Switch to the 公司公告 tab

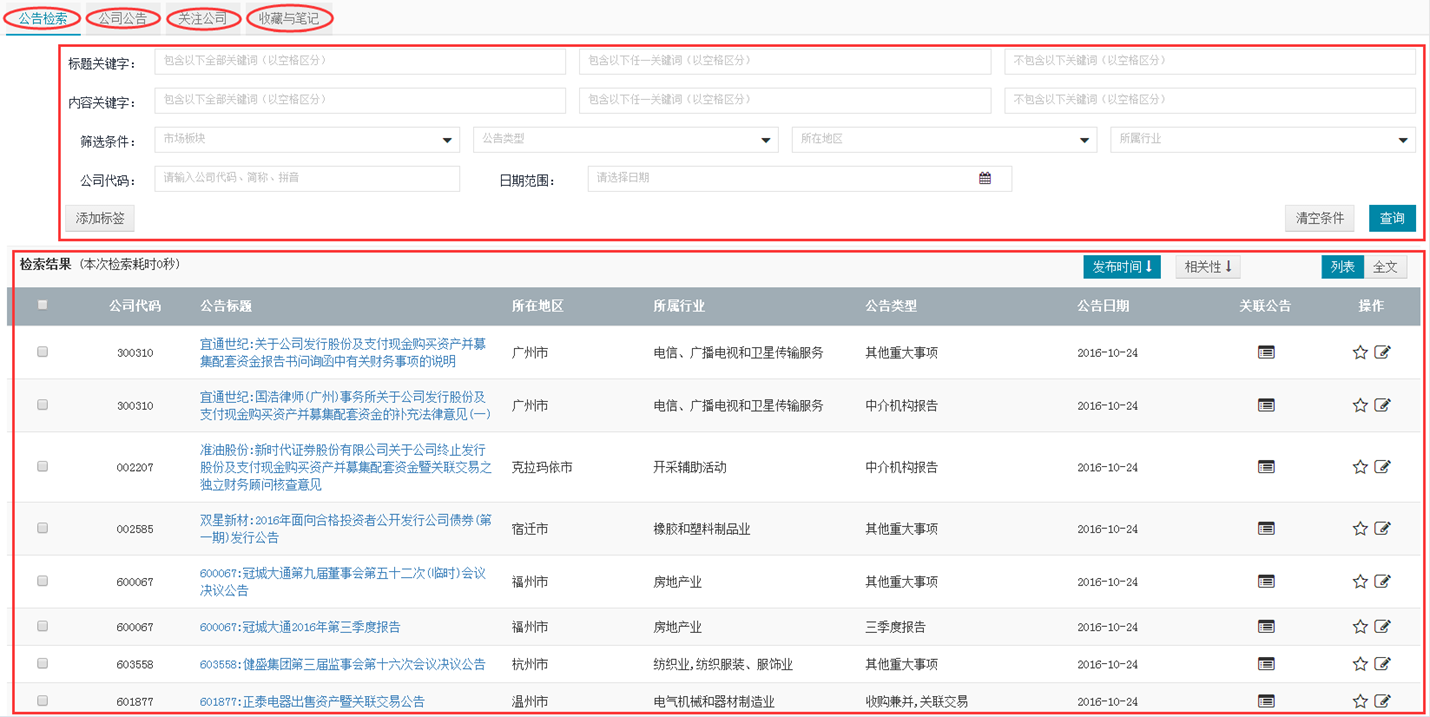123,18
